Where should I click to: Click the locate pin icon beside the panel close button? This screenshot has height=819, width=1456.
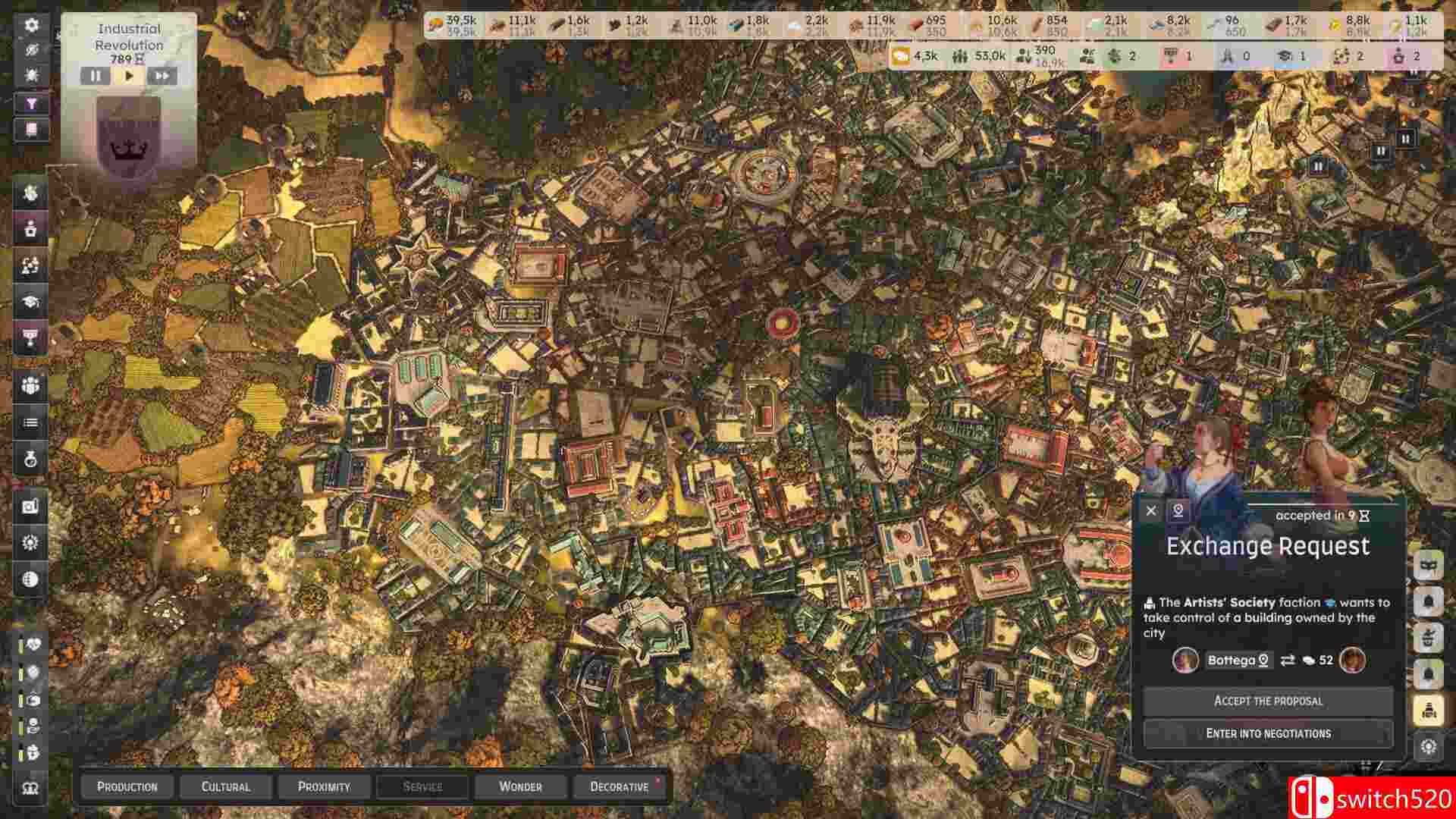[1178, 511]
